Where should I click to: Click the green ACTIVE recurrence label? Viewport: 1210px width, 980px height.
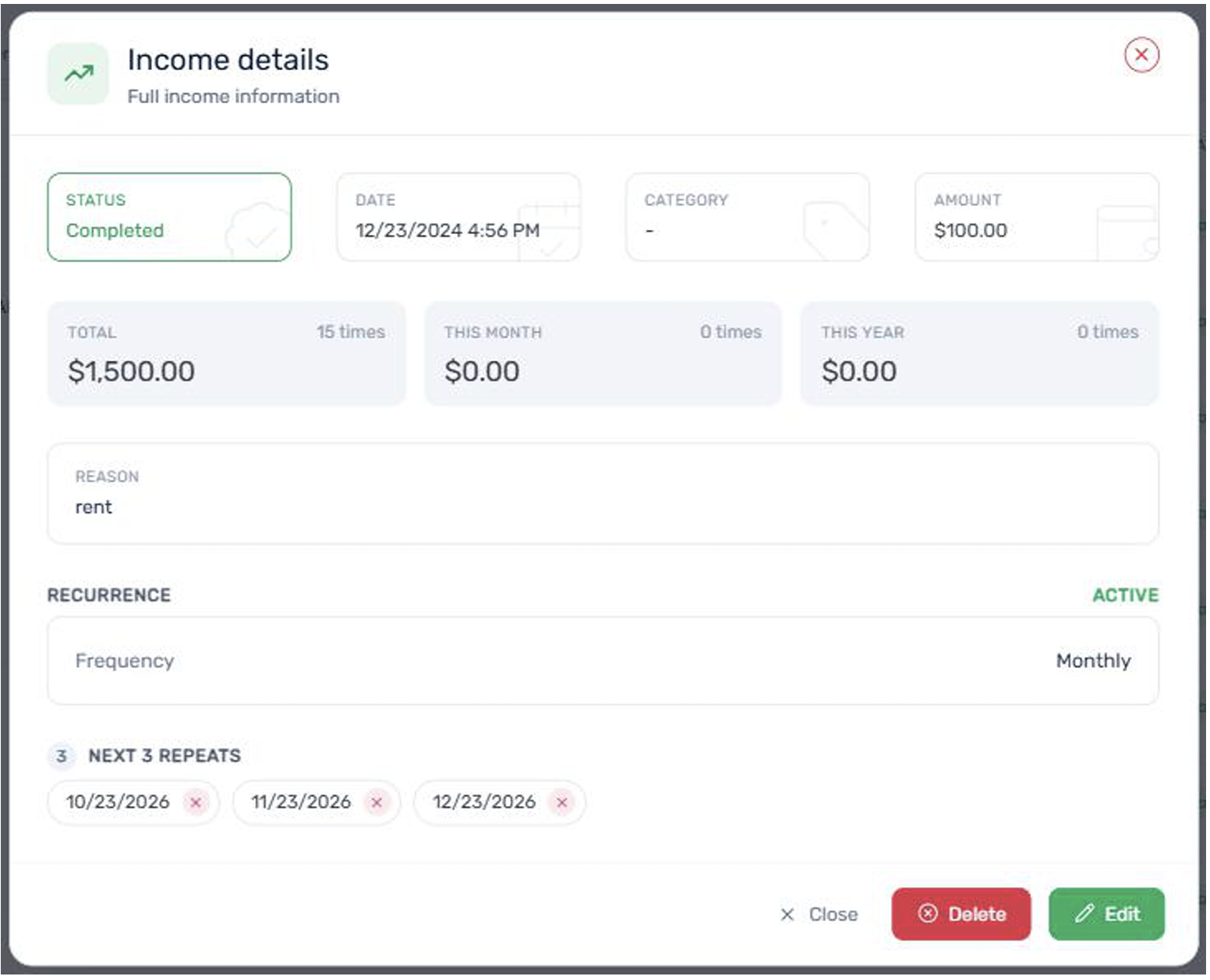pos(1126,596)
